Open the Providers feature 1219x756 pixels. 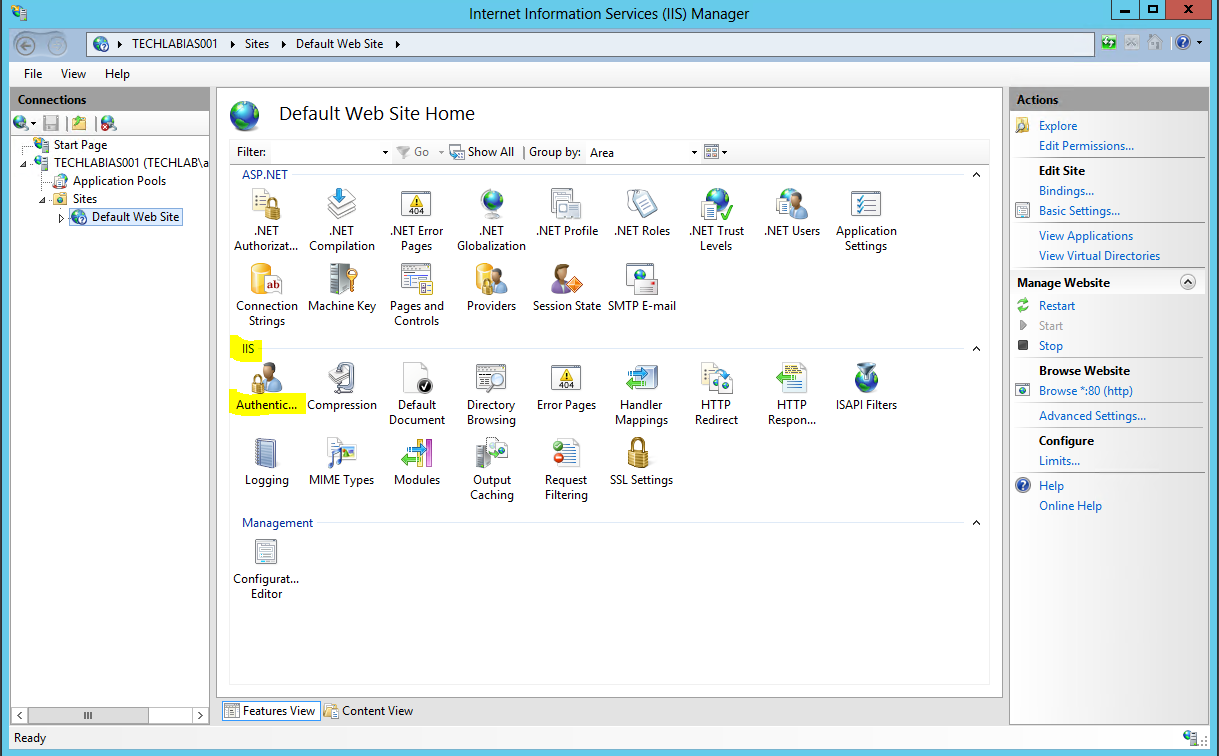click(x=491, y=288)
